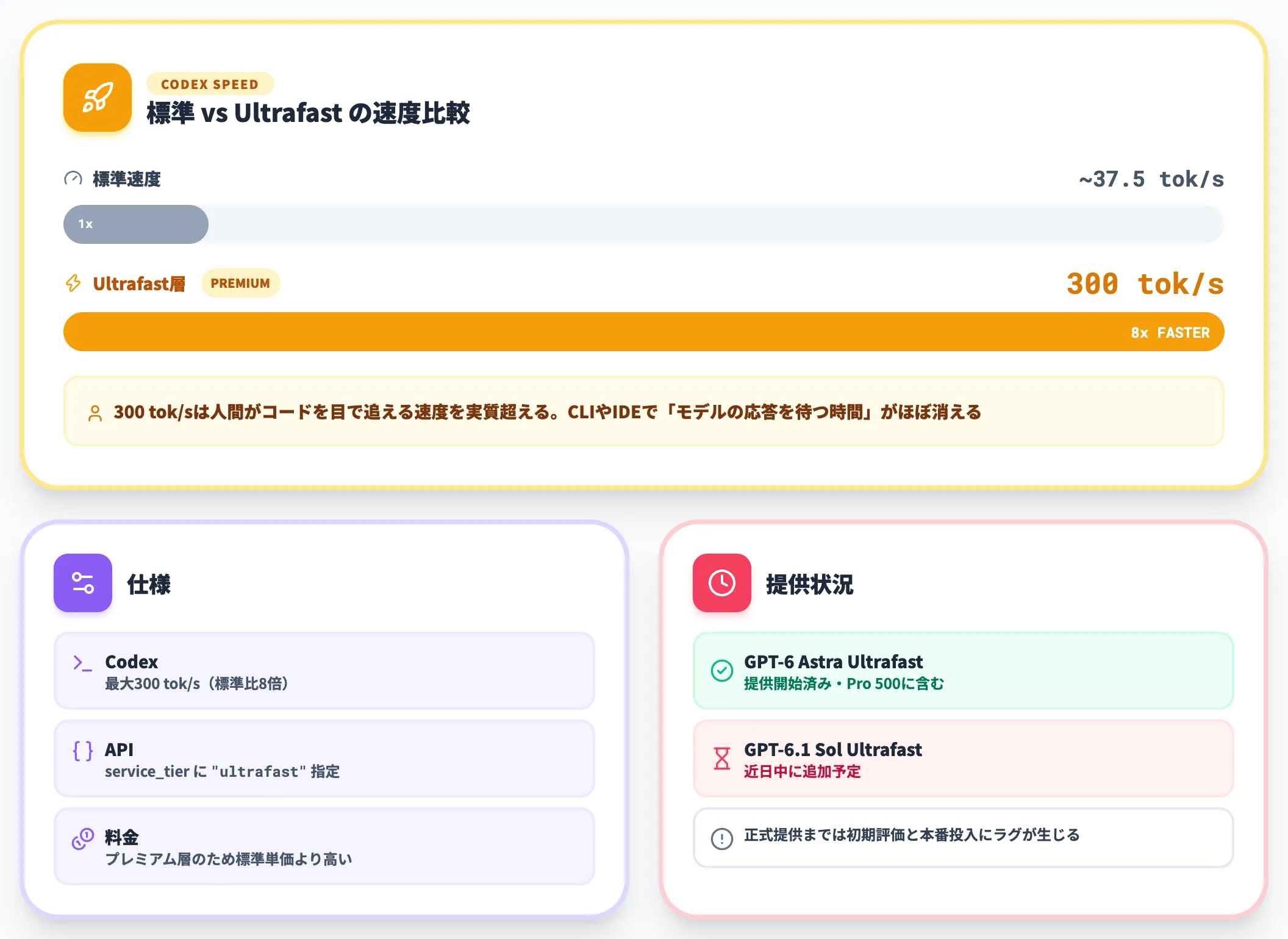Viewport: 1288px width, 939px height.
Task: Click the 提供状況 section title
Action: tap(809, 584)
